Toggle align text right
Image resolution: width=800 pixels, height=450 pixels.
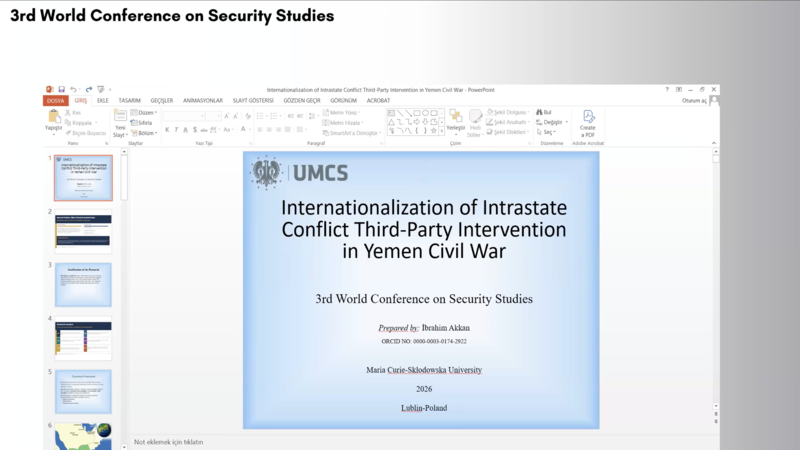tap(278, 130)
